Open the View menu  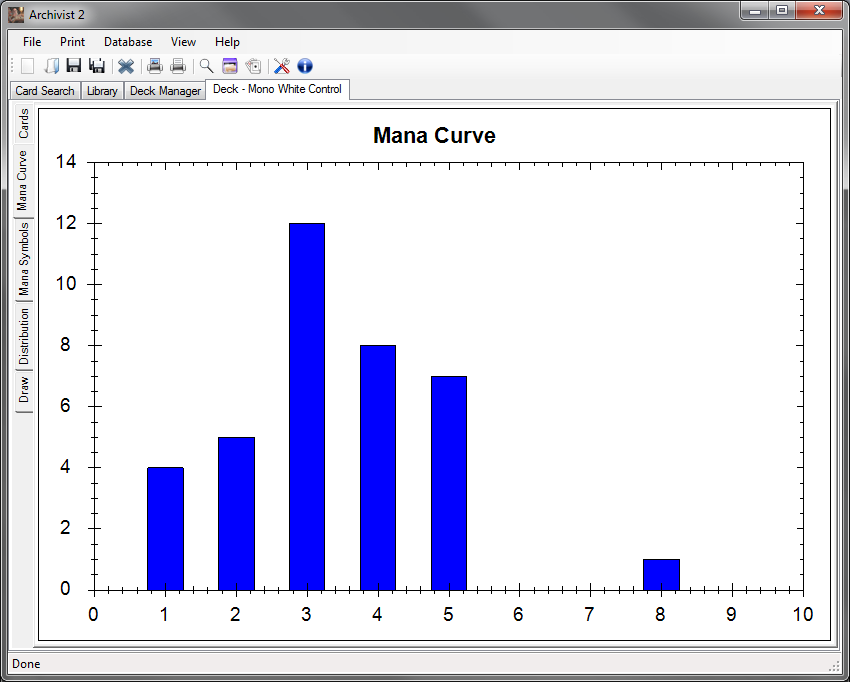click(183, 42)
